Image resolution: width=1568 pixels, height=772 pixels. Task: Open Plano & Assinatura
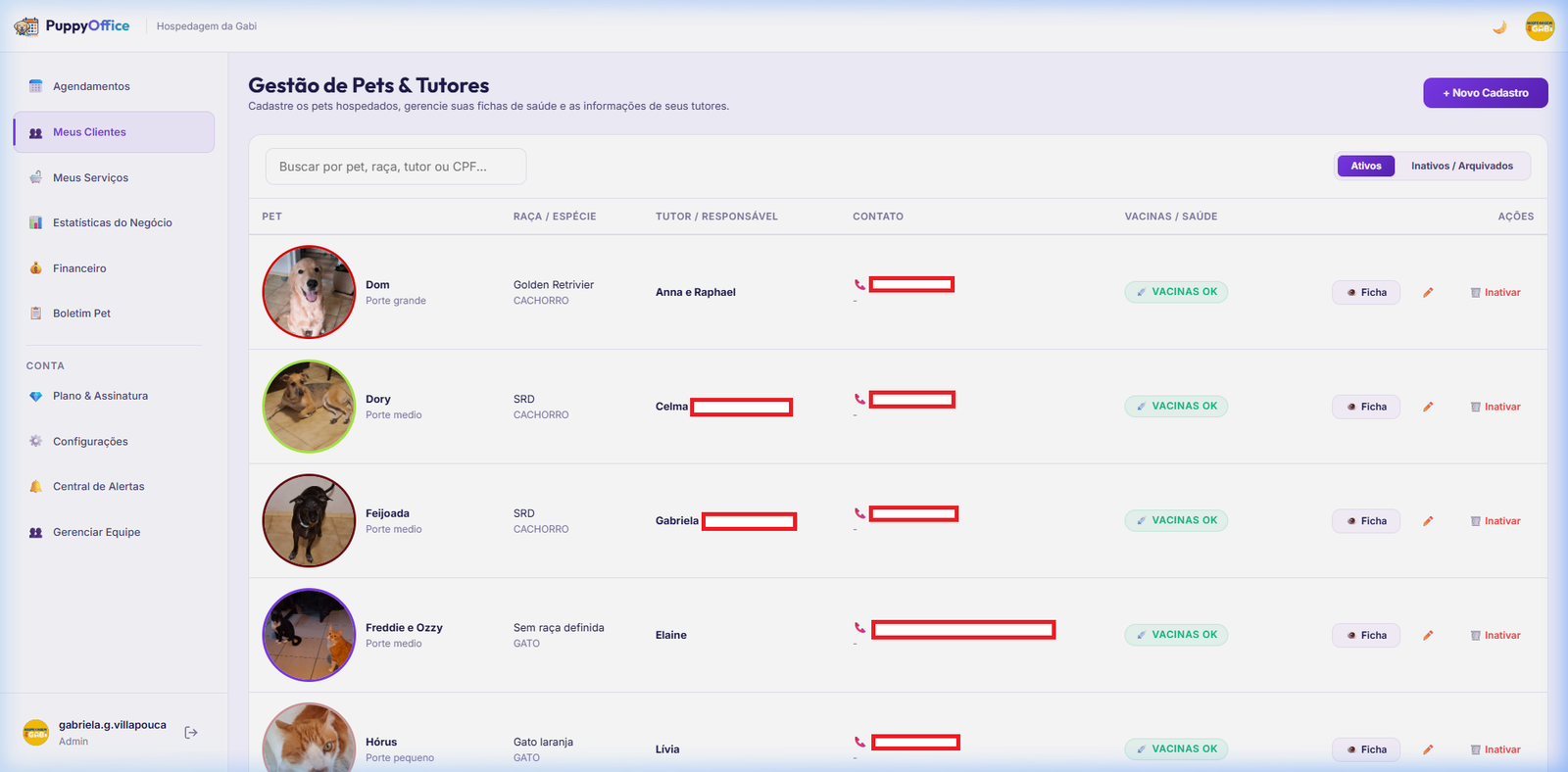pos(114,396)
